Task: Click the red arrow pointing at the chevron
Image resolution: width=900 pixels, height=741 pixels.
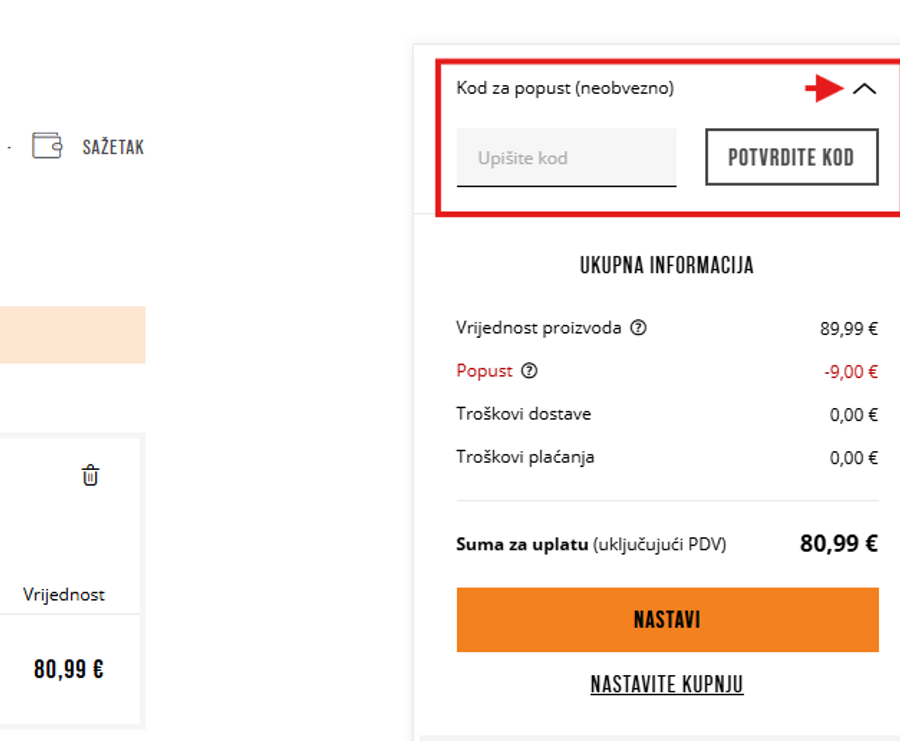Action: 825,89
